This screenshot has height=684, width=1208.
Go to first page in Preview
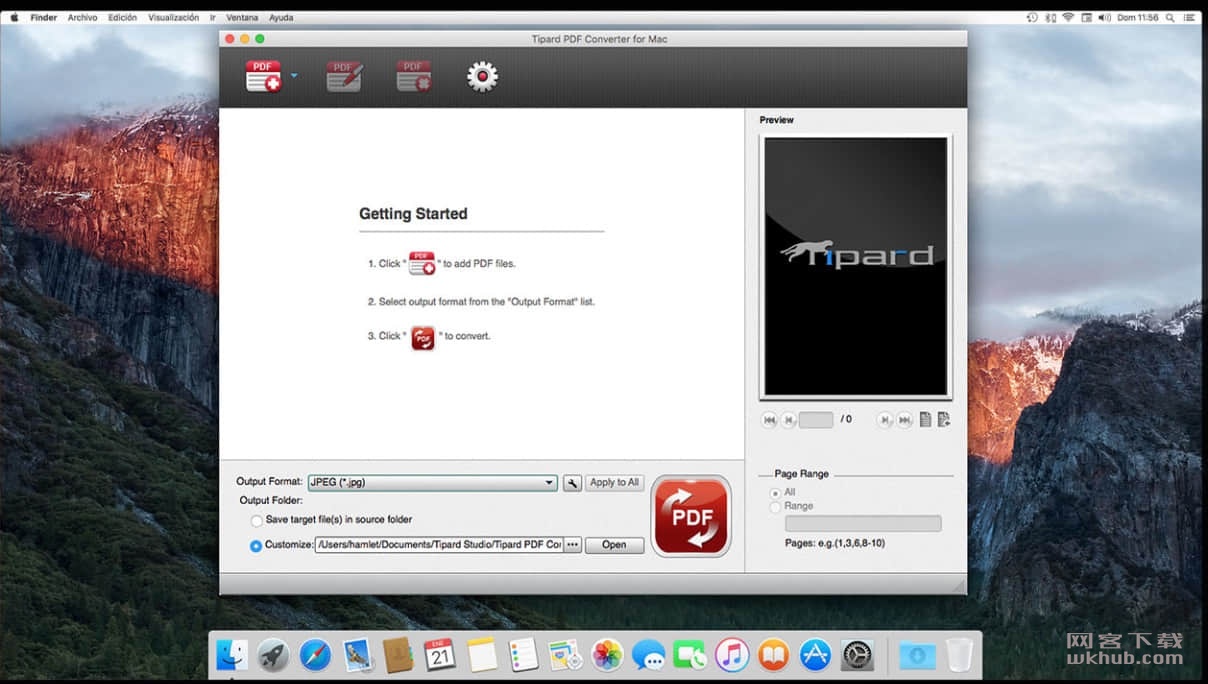point(769,420)
